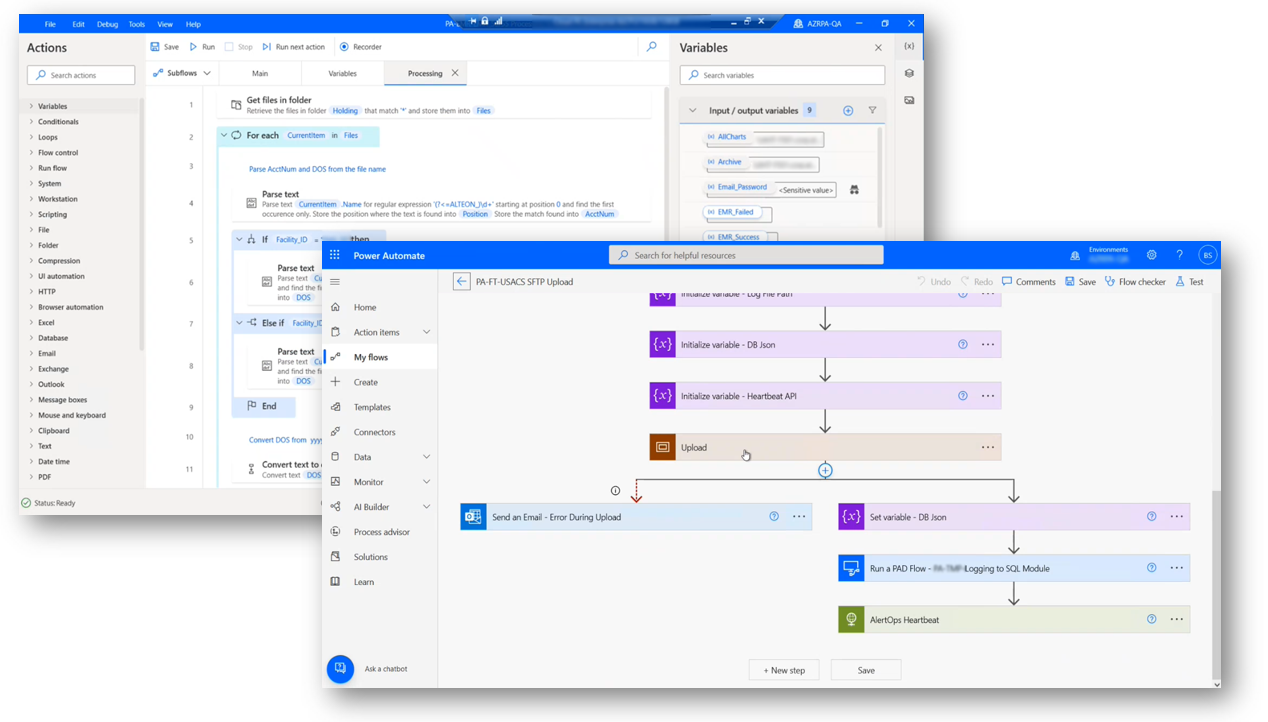
Task: Click the back arrow beside flow name
Action: tap(461, 282)
